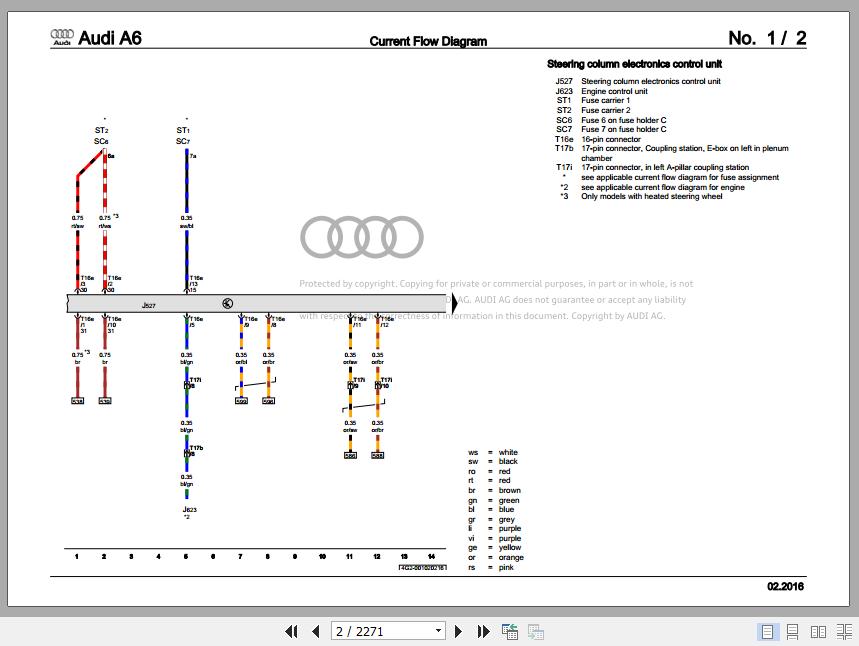
Task: Click the Audi rings logo in the header
Action: click(62, 37)
